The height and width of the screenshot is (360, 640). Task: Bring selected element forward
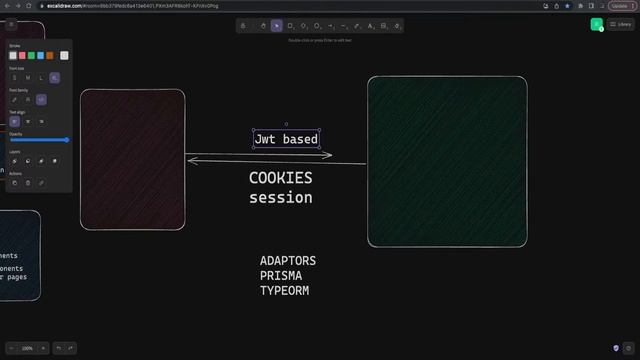click(x=41, y=161)
